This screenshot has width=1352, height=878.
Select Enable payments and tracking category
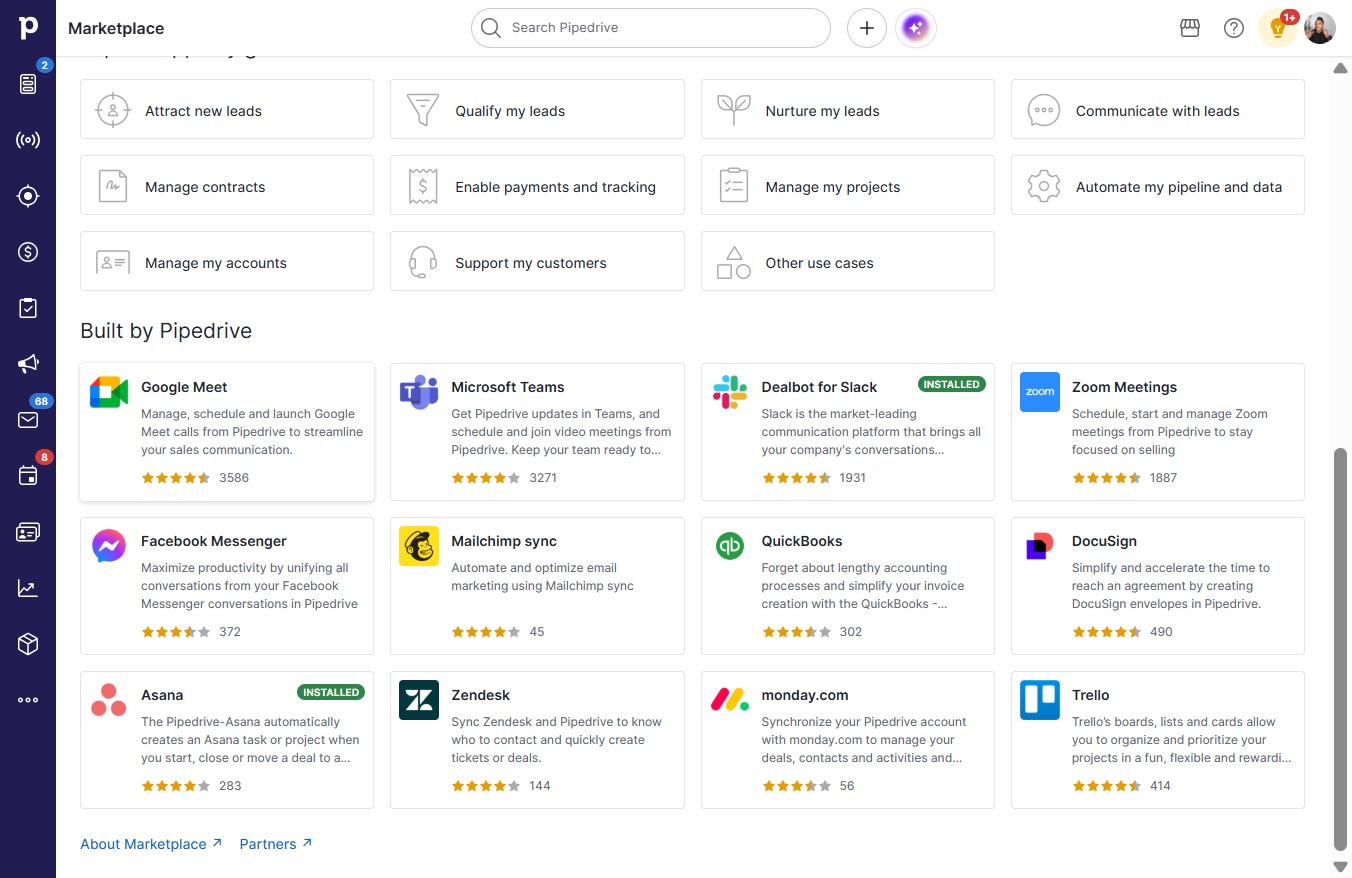pos(537,185)
